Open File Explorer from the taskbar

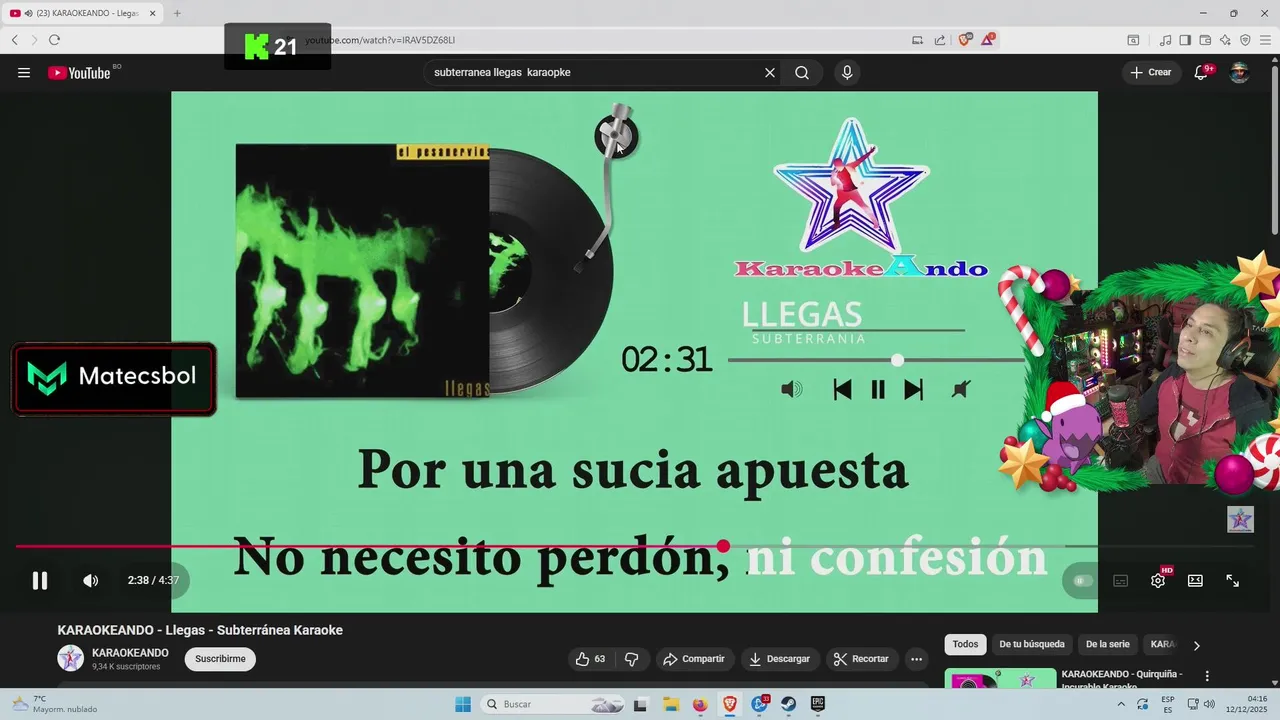click(670, 704)
